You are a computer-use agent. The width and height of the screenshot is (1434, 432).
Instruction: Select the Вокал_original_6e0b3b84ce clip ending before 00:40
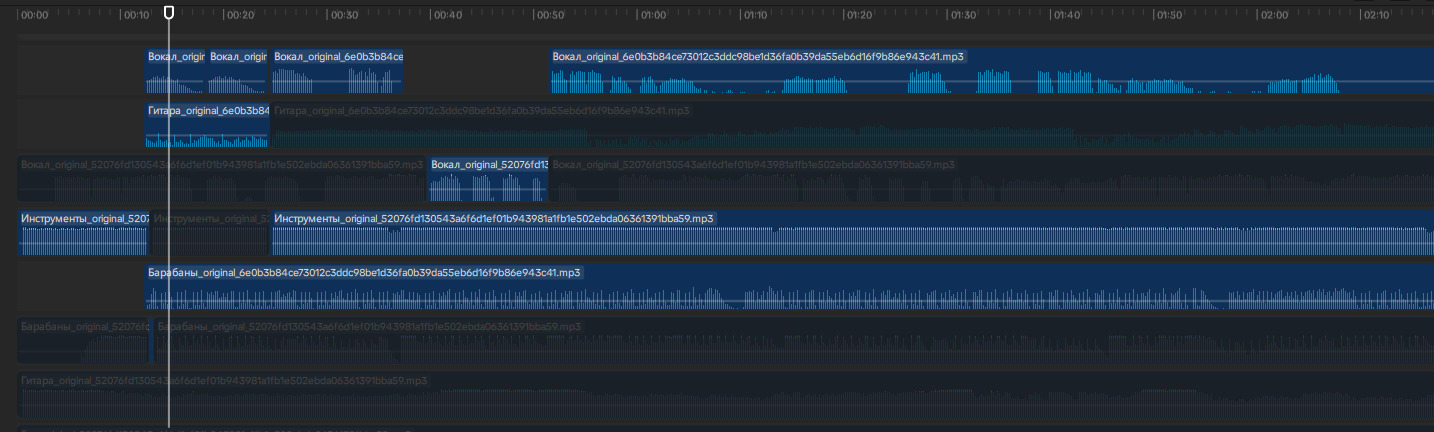[337, 70]
